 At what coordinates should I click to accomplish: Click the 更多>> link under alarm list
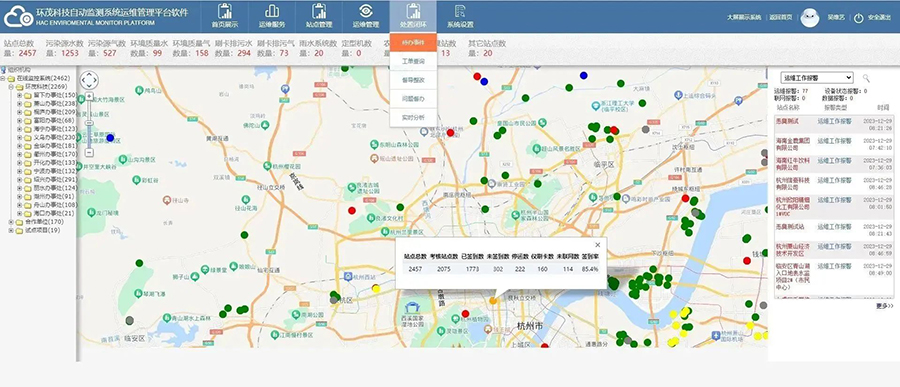pyautogui.click(x=885, y=306)
